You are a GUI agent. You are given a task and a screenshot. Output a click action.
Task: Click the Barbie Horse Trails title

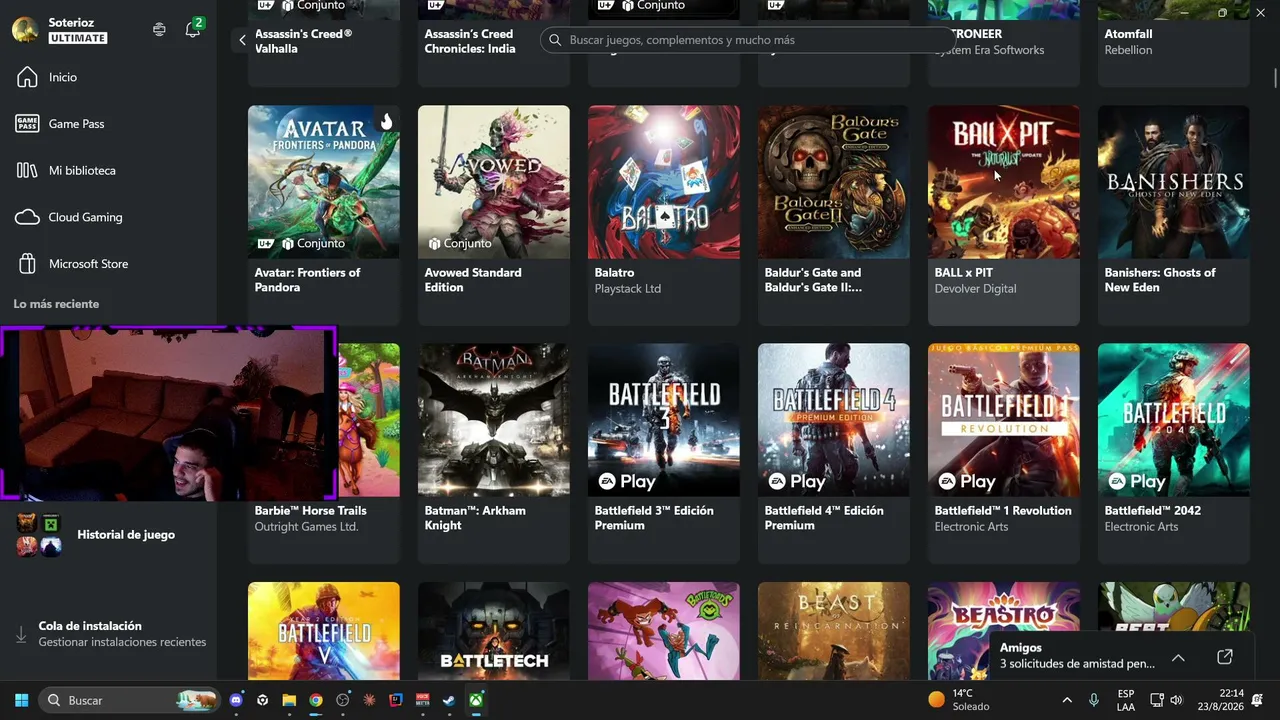click(311, 511)
